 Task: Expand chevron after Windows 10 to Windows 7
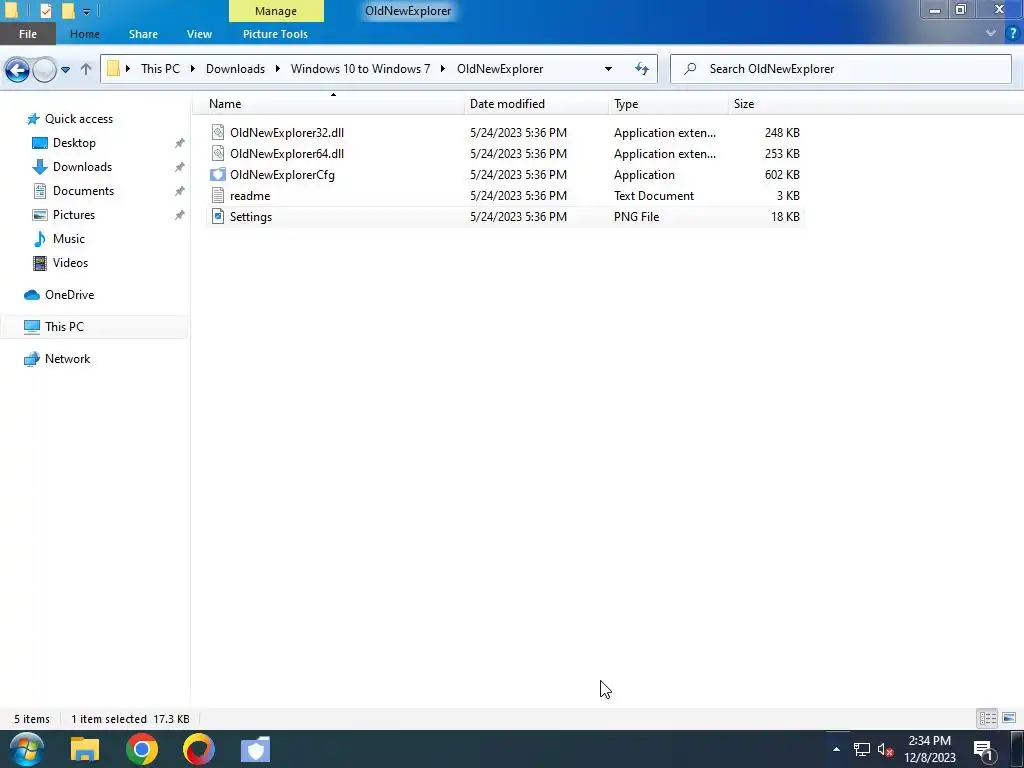(x=443, y=69)
